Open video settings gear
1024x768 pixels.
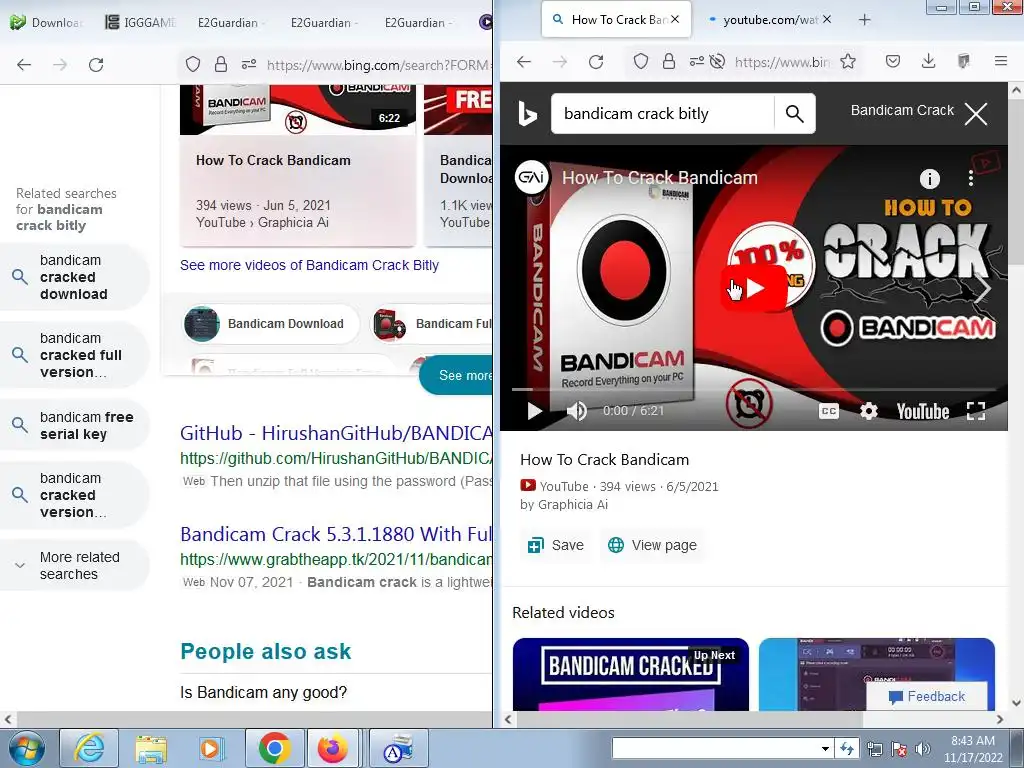868,411
